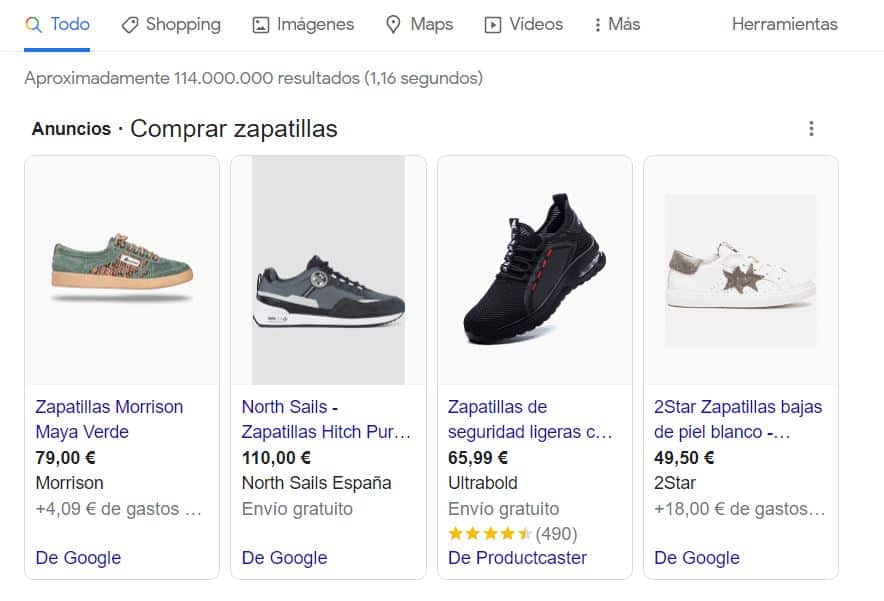The height and width of the screenshot is (601, 884).
Task: Click the star rating on Ultrabold listing
Action: pyautogui.click(x=490, y=534)
